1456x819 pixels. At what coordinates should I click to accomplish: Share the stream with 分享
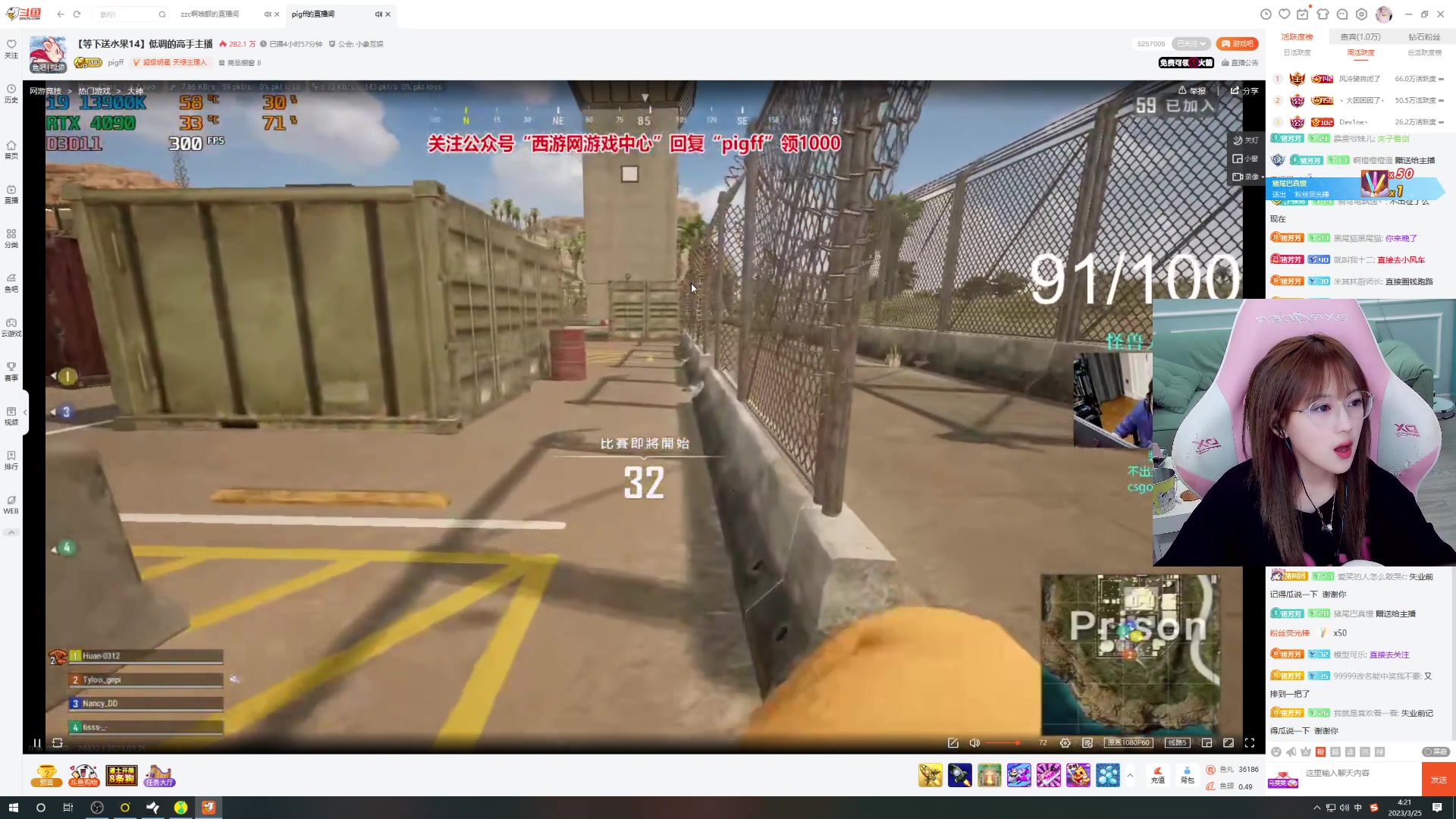(1244, 91)
